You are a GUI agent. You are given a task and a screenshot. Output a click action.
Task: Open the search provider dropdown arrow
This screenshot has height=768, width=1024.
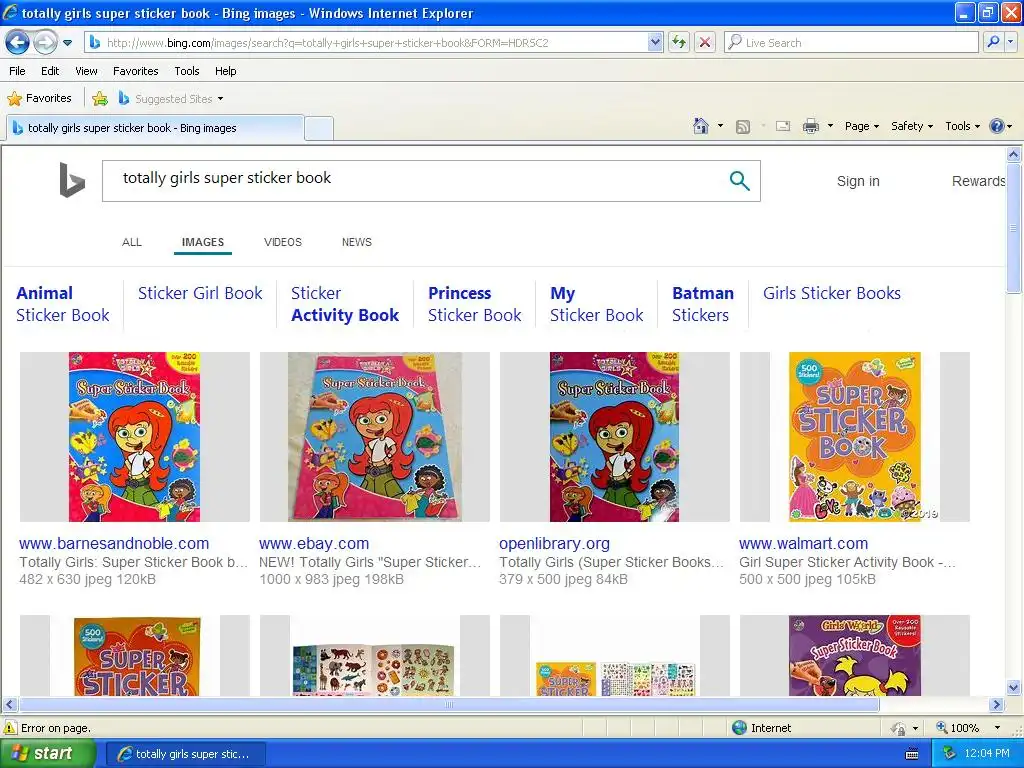(x=1010, y=43)
